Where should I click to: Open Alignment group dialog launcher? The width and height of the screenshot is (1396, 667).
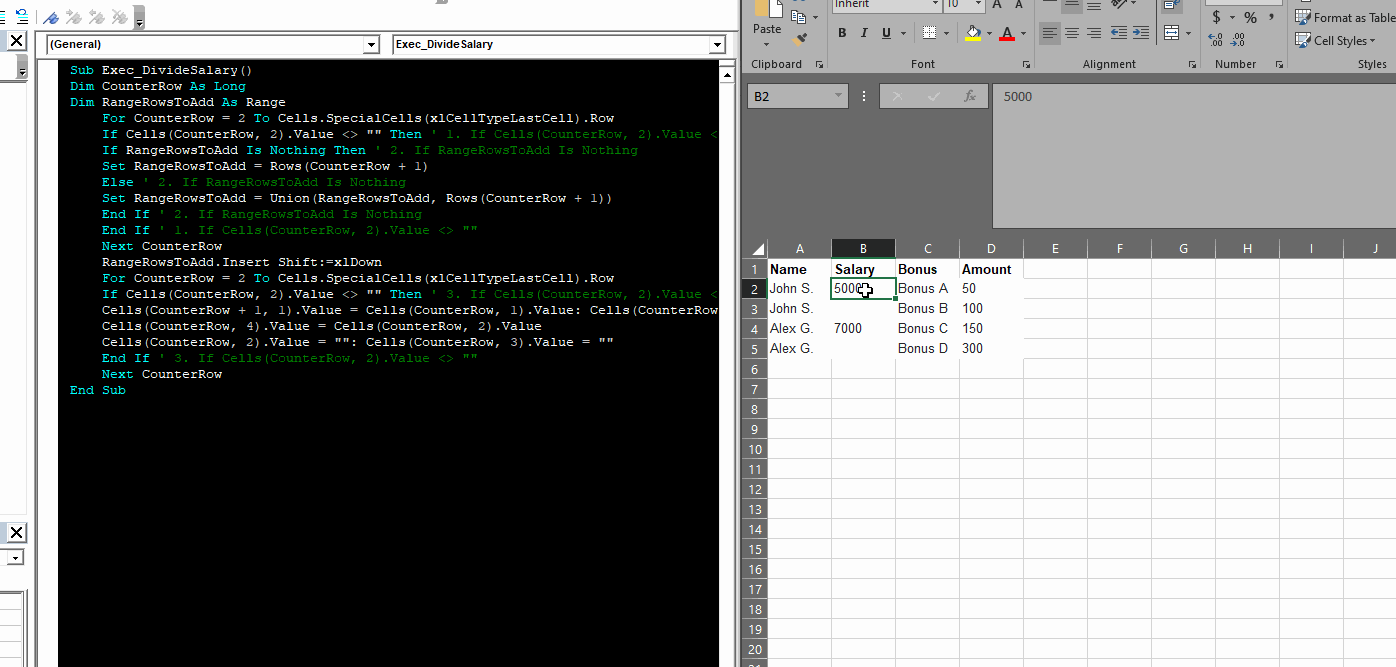coord(1193,64)
